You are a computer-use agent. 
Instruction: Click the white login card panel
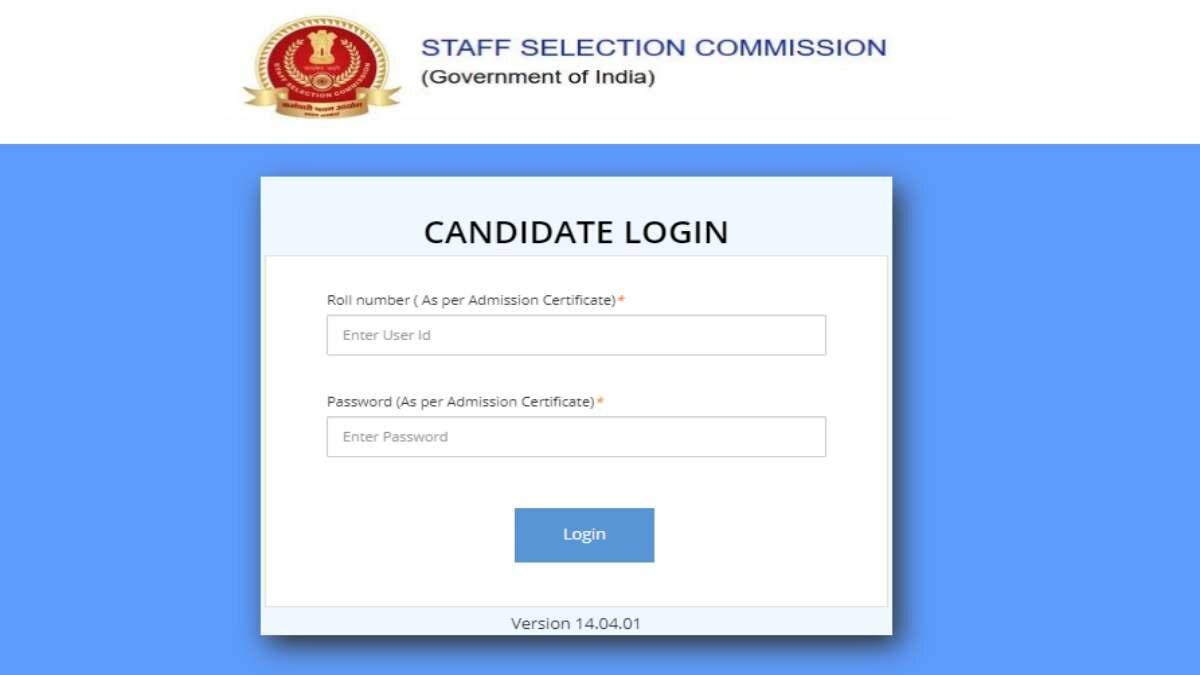click(x=576, y=480)
